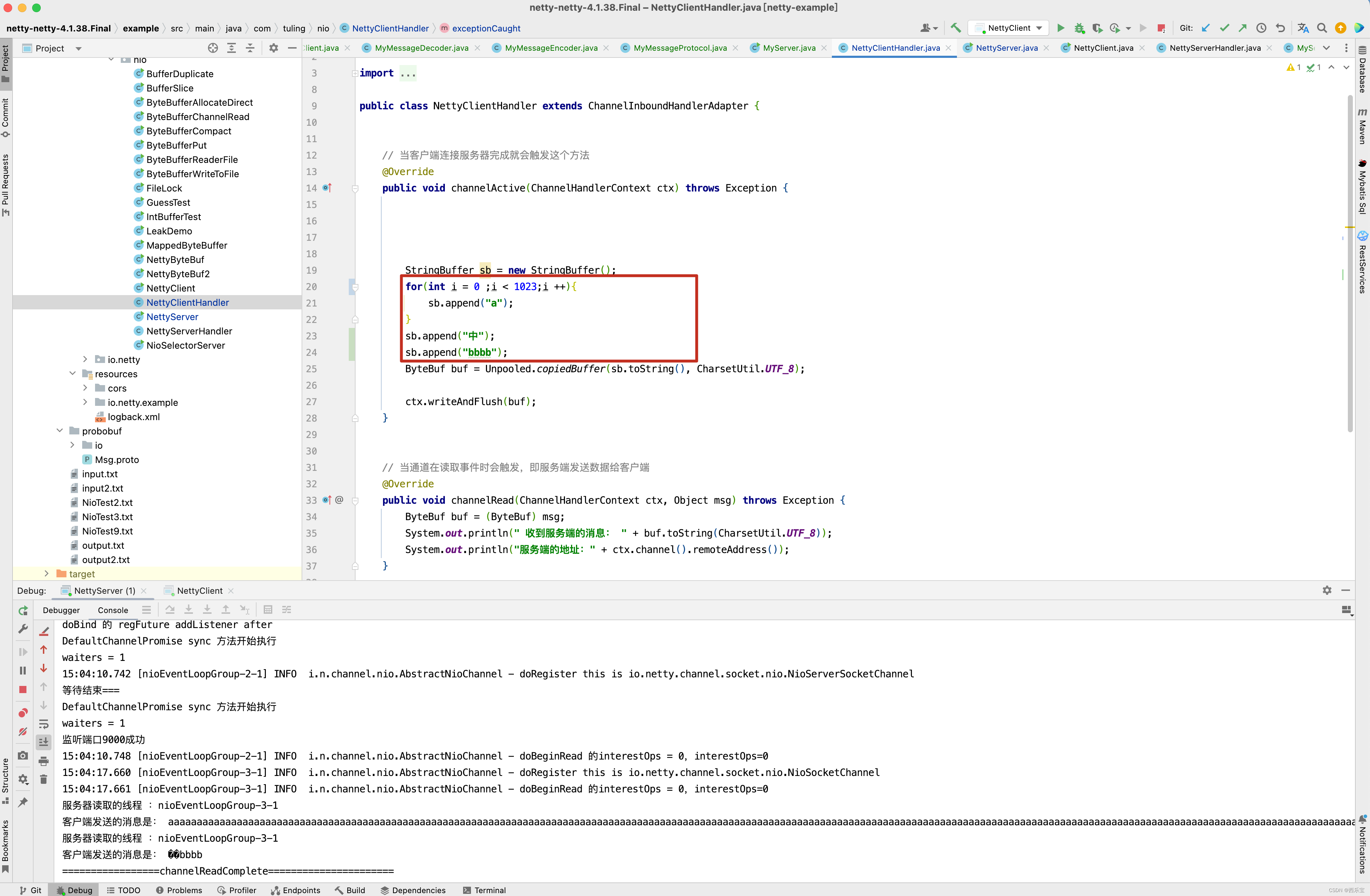Expand all nodes in Project panel
The width and height of the screenshot is (1370, 896).
click(232, 48)
